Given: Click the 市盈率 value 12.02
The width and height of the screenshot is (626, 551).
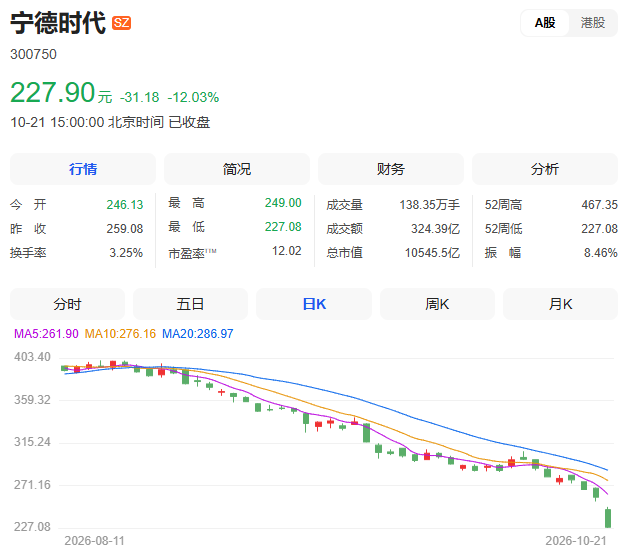Looking at the screenshot, I should pos(287,251).
